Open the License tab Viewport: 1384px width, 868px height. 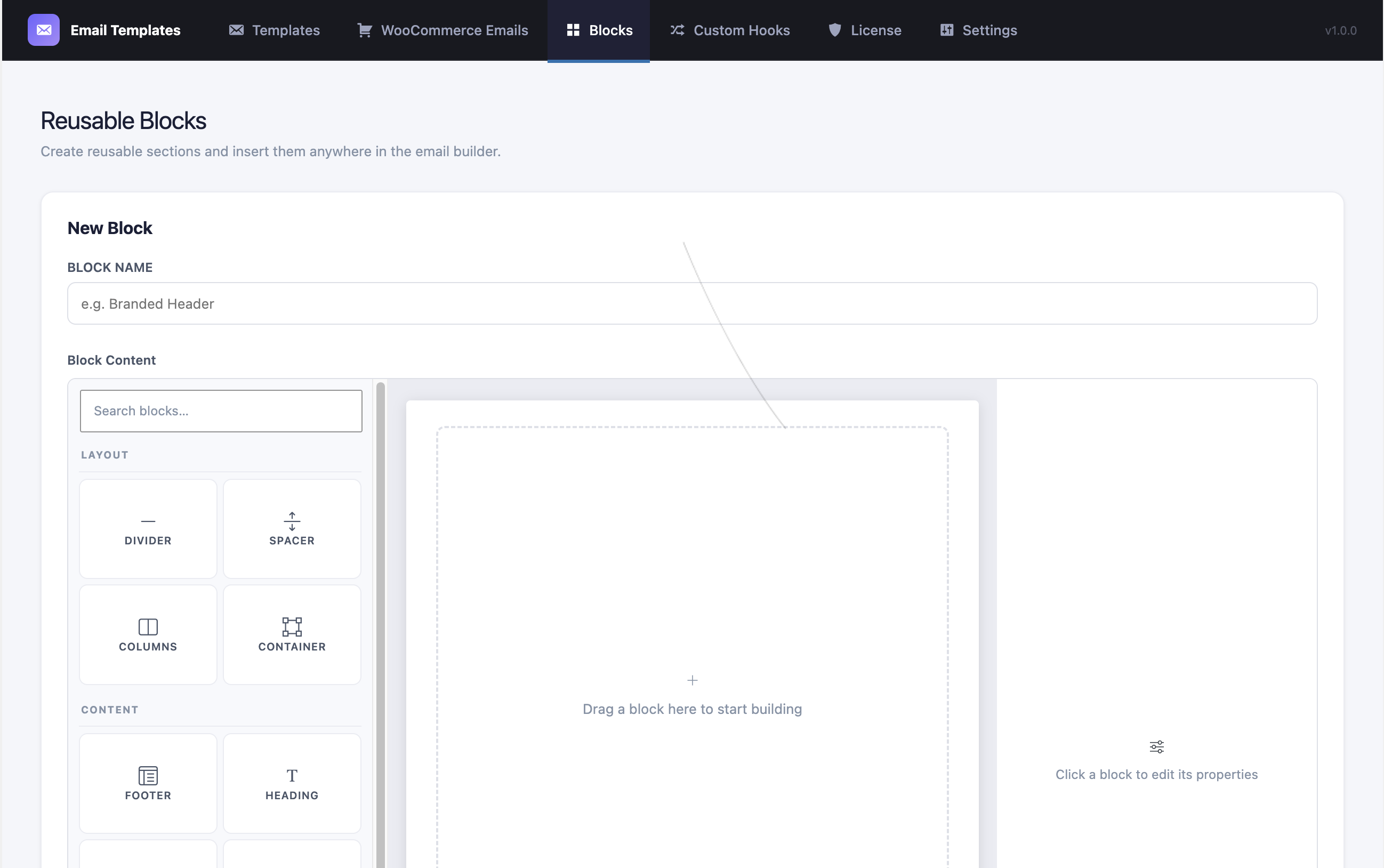(865, 30)
